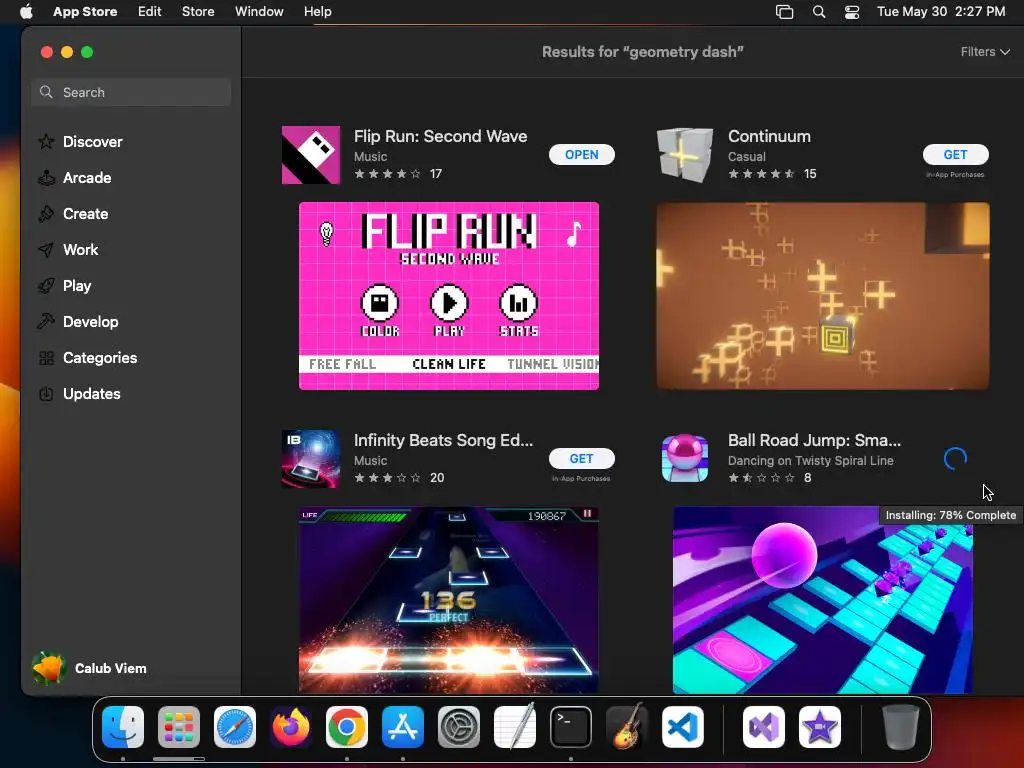The image size is (1024, 768).
Task: Open Discover section in sidebar
Action: coord(92,142)
